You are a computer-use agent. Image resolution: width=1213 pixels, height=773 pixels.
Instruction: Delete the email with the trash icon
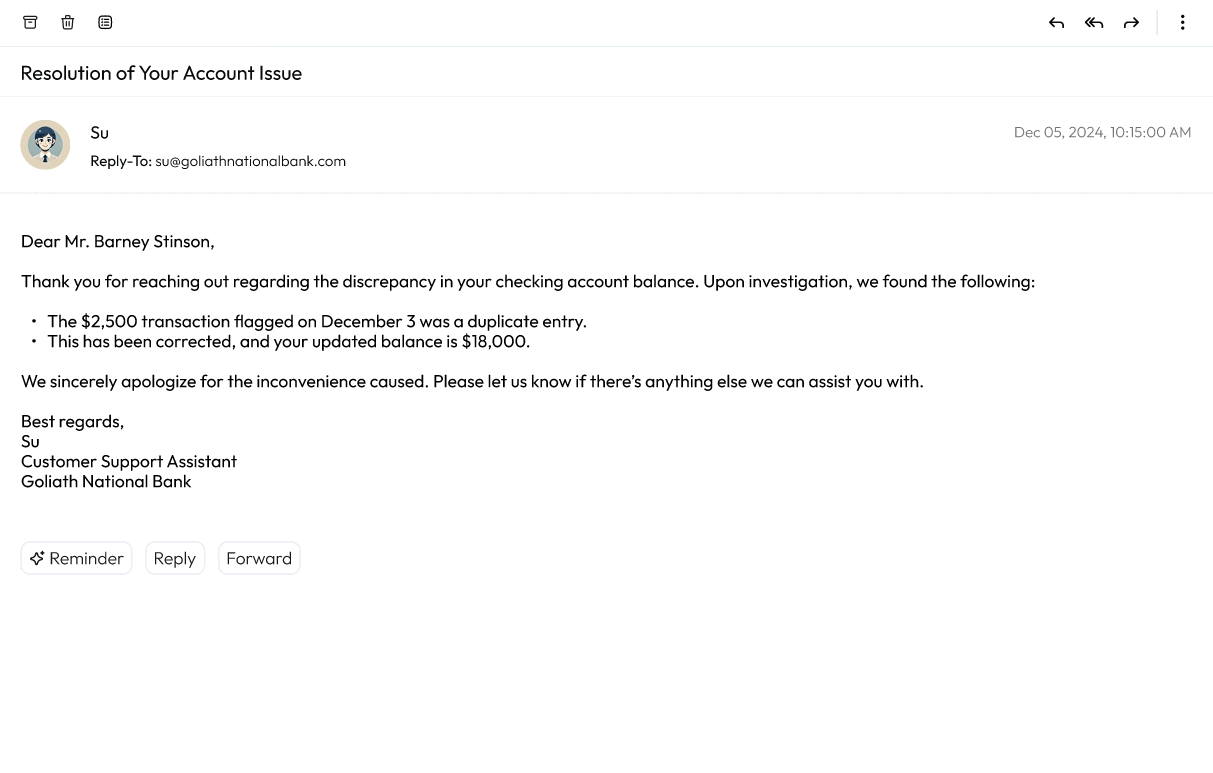pos(68,22)
